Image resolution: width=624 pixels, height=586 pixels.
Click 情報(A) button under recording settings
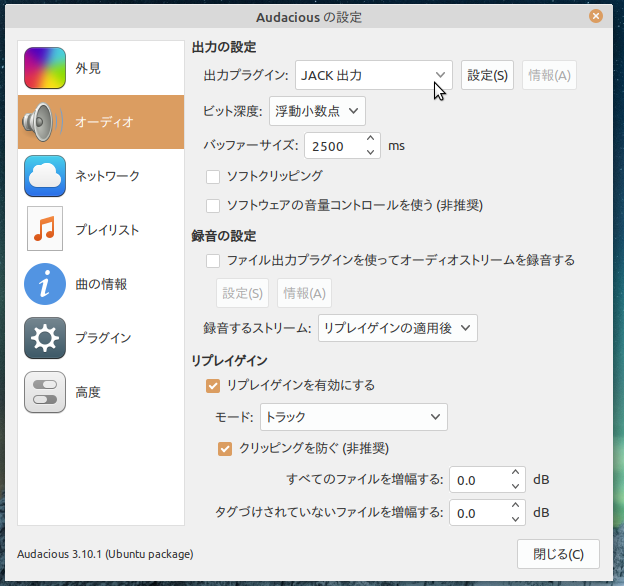(304, 293)
